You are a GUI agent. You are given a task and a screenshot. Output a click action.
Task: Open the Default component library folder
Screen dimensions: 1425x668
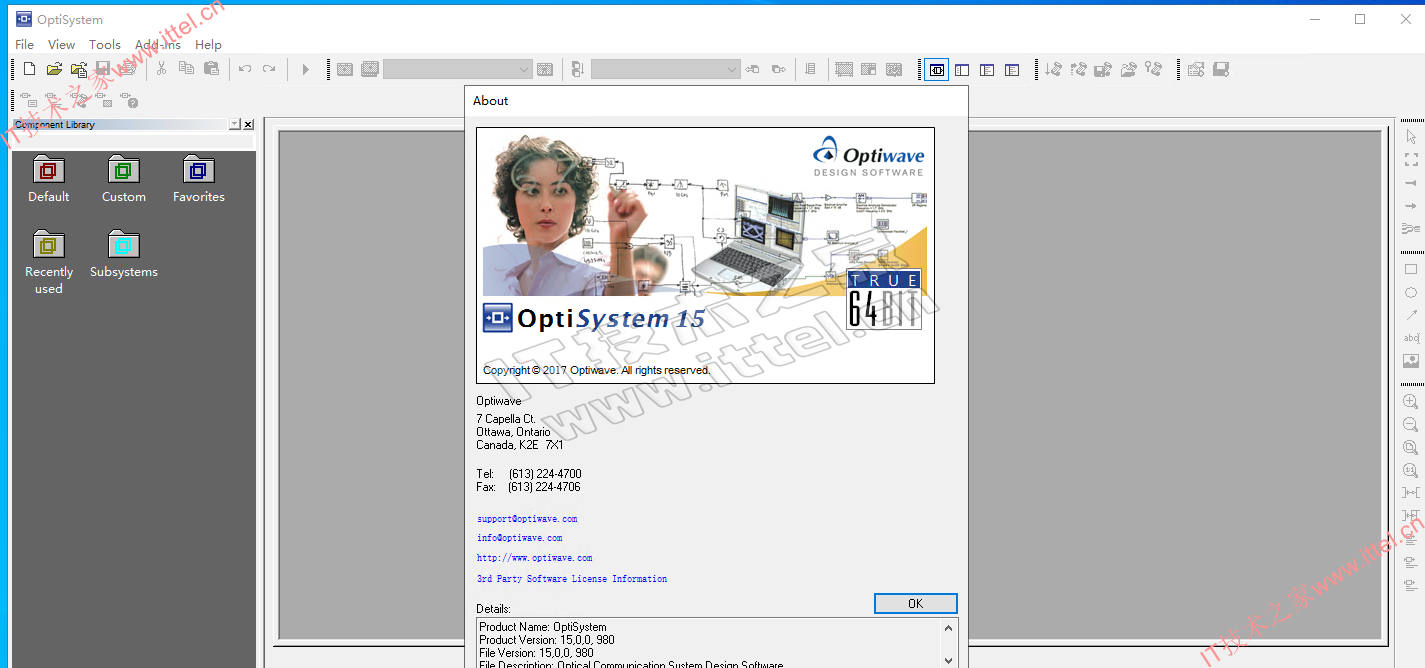(x=48, y=180)
